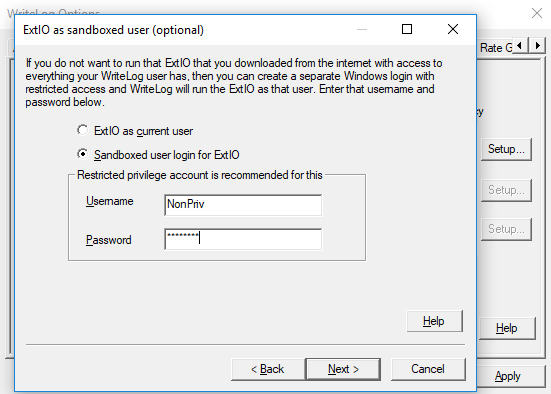
Task: Select Sandboxed user login for ExtIO
Action: coord(158,155)
